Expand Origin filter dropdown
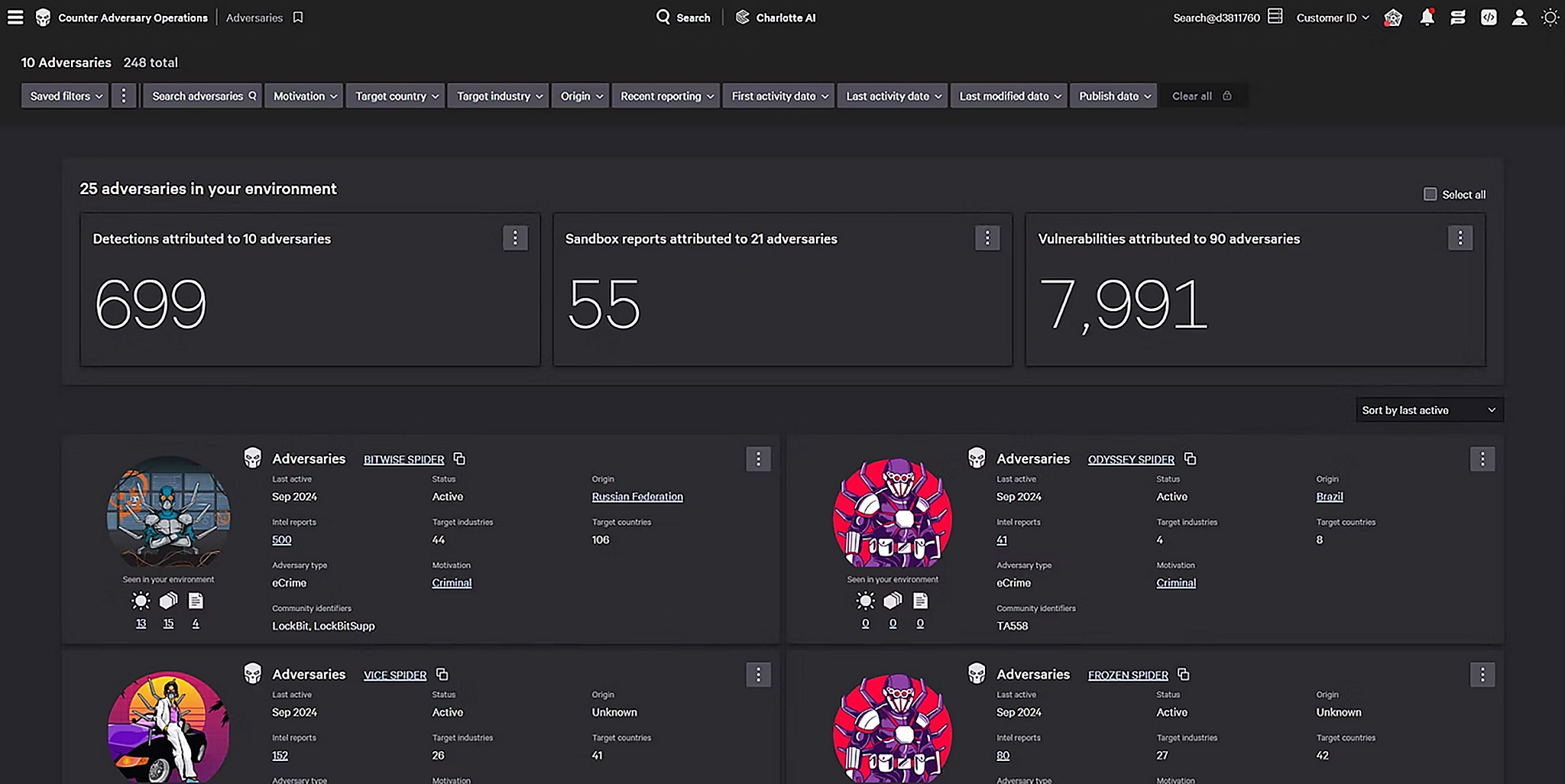Image resolution: width=1565 pixels, height=784 pixels. tap(581, 96)
